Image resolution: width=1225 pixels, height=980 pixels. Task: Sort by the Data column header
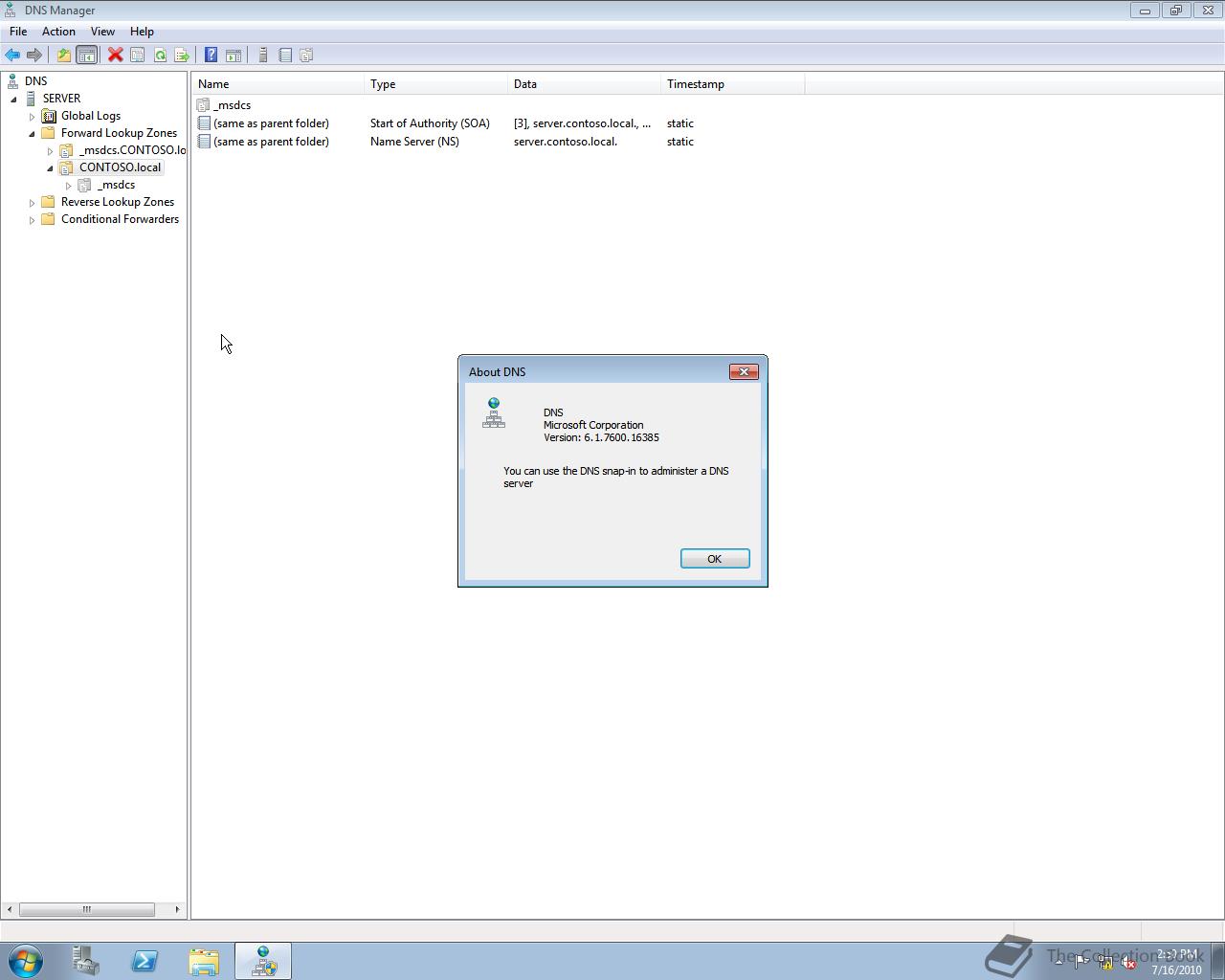pyautogui.click(x=584, y=84)
